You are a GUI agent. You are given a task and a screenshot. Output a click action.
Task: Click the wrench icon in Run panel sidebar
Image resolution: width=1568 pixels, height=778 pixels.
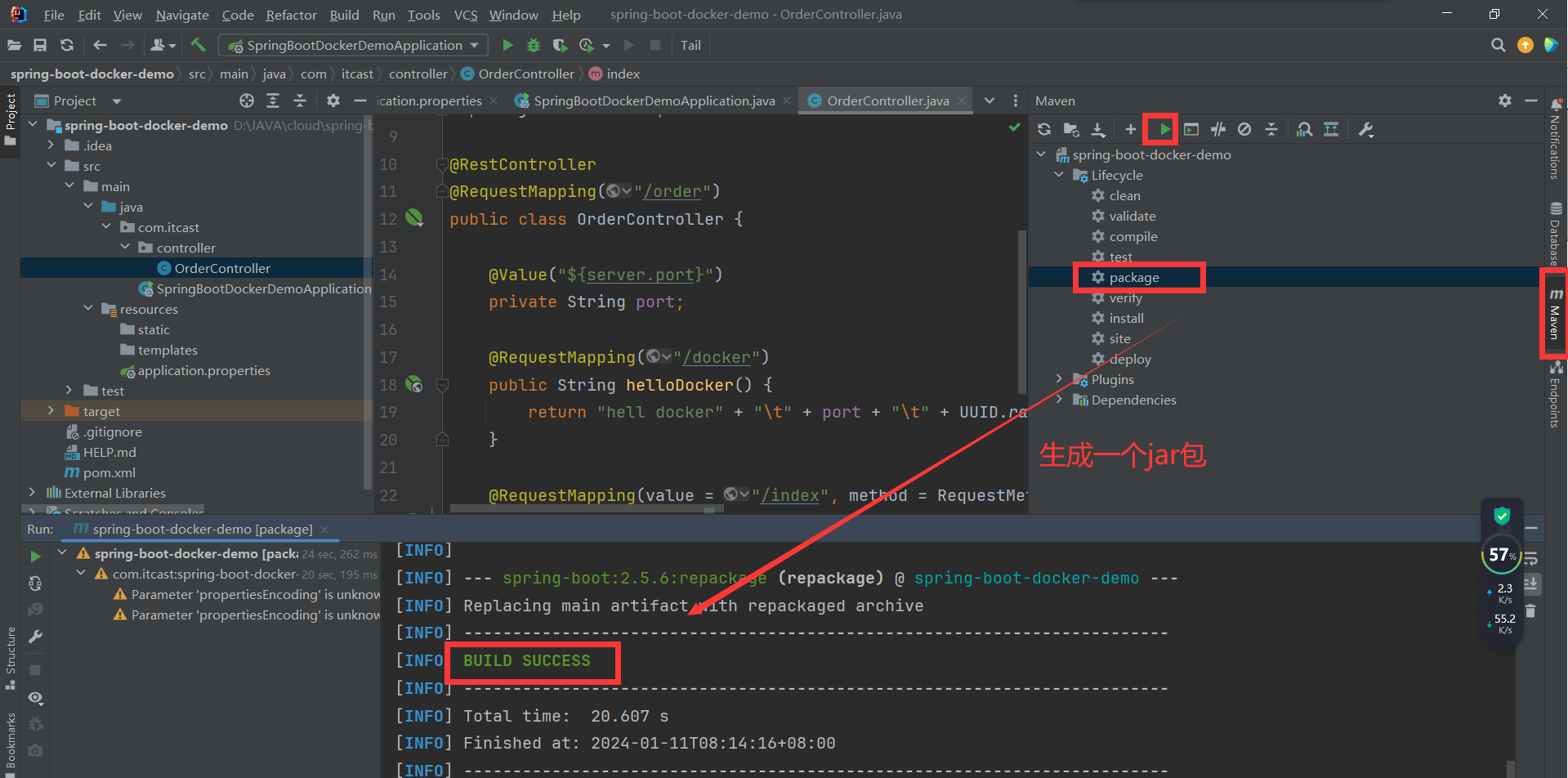point(35,636)
